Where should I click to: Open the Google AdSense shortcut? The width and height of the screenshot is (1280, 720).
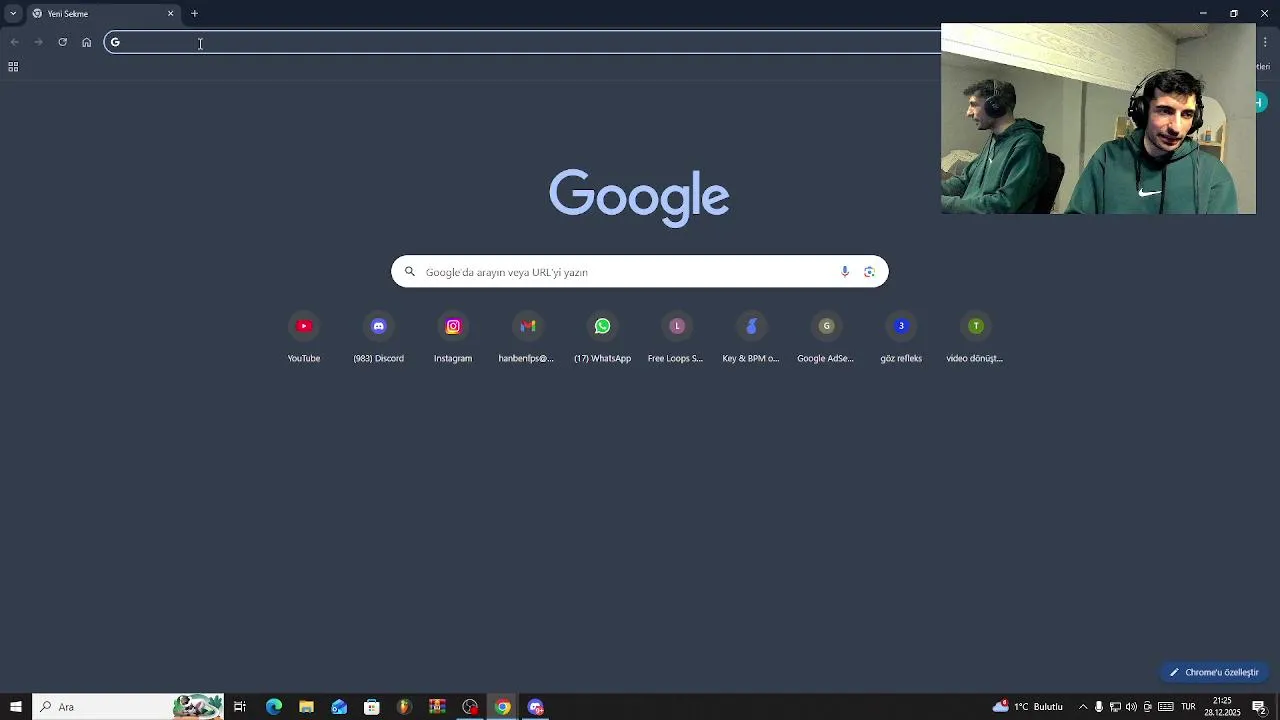(x=826, y=338)
